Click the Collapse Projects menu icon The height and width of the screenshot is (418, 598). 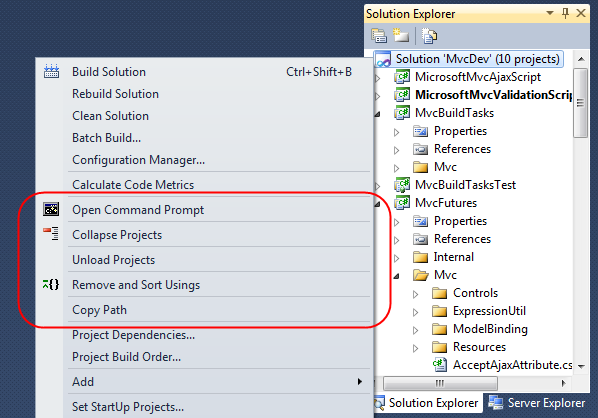[51, 234]
